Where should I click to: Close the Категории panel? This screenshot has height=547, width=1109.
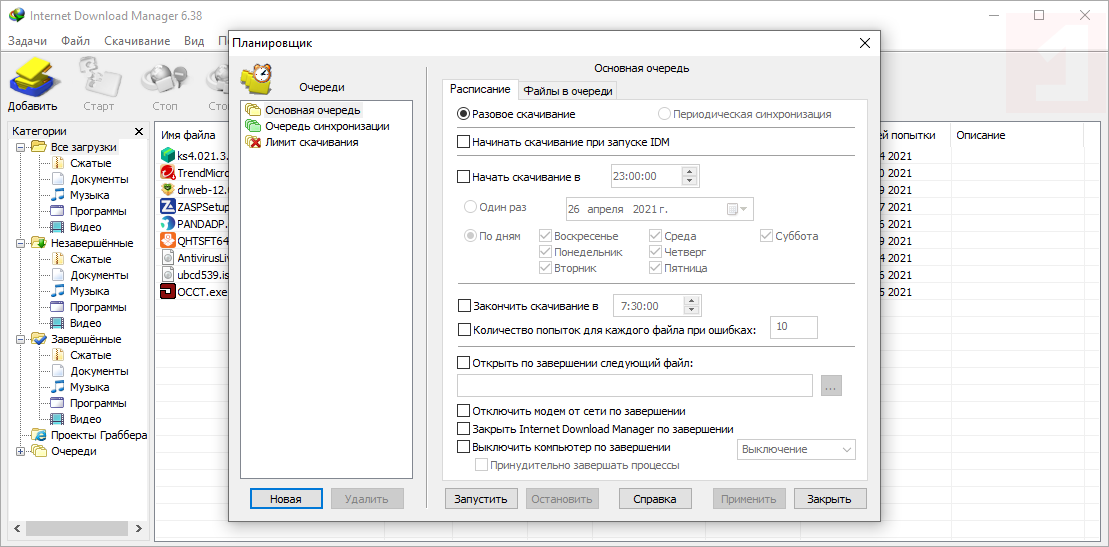pyautogui.click(x=139, y=132)
